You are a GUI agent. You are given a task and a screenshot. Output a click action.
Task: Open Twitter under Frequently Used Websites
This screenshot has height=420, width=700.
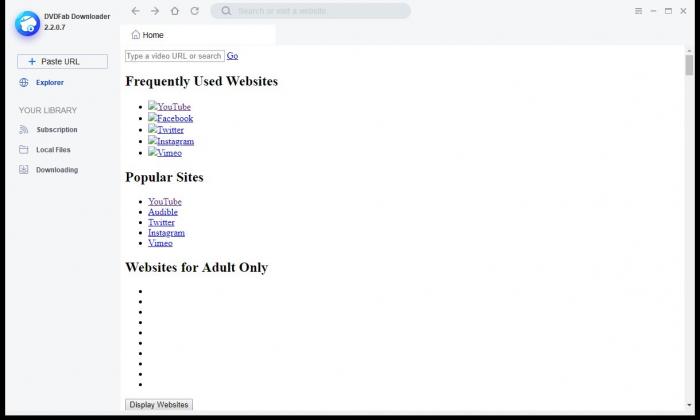tap(170, 130)
